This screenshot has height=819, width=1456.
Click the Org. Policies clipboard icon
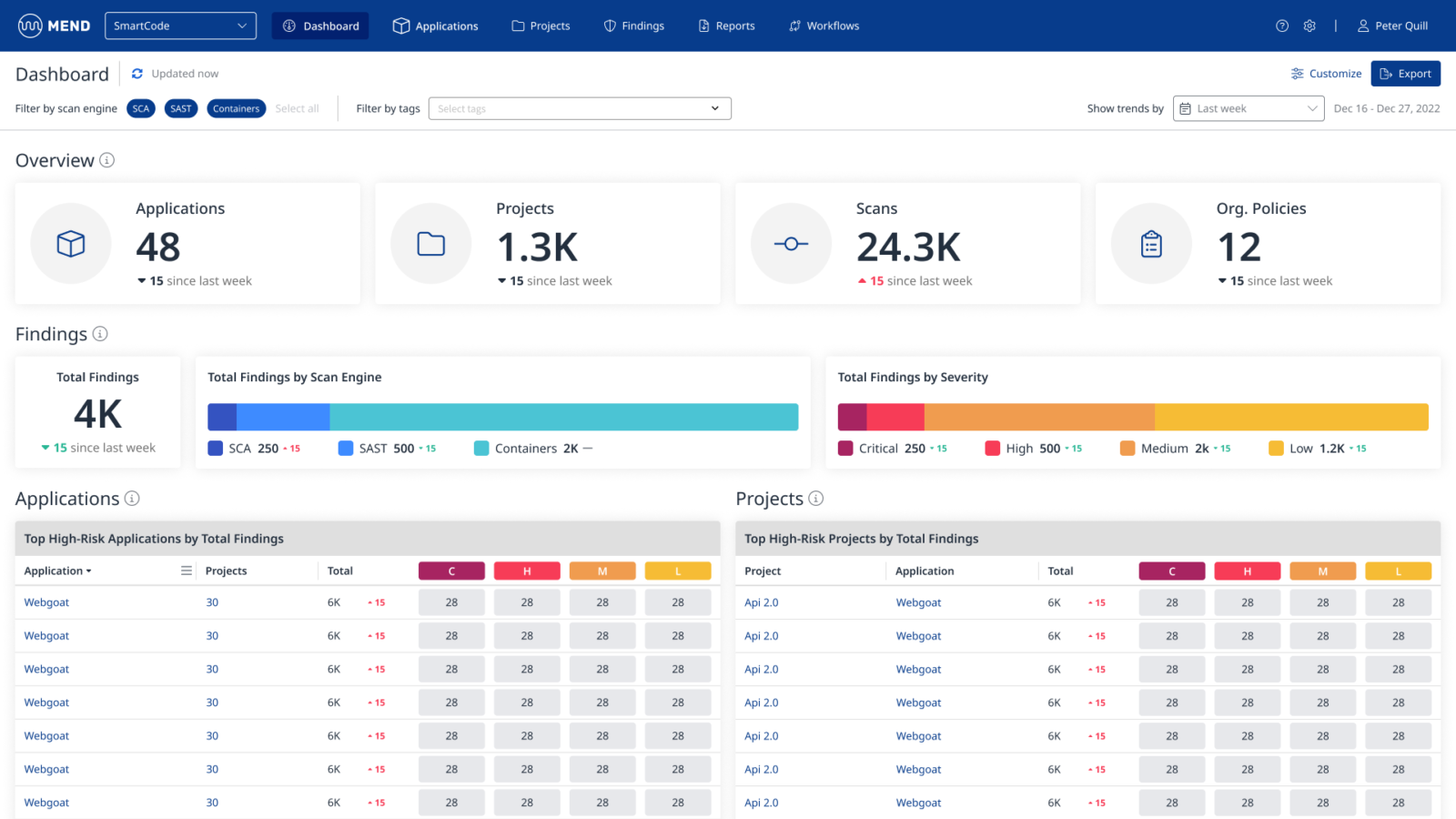coord(1152,244)
